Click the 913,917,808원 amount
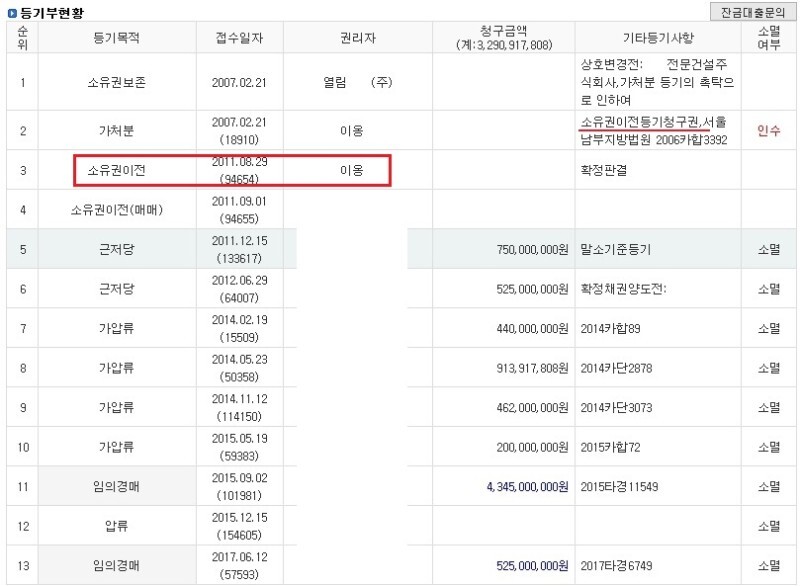Screen dimensions: 800x586 pyautogui.click(x=532, y=368)
